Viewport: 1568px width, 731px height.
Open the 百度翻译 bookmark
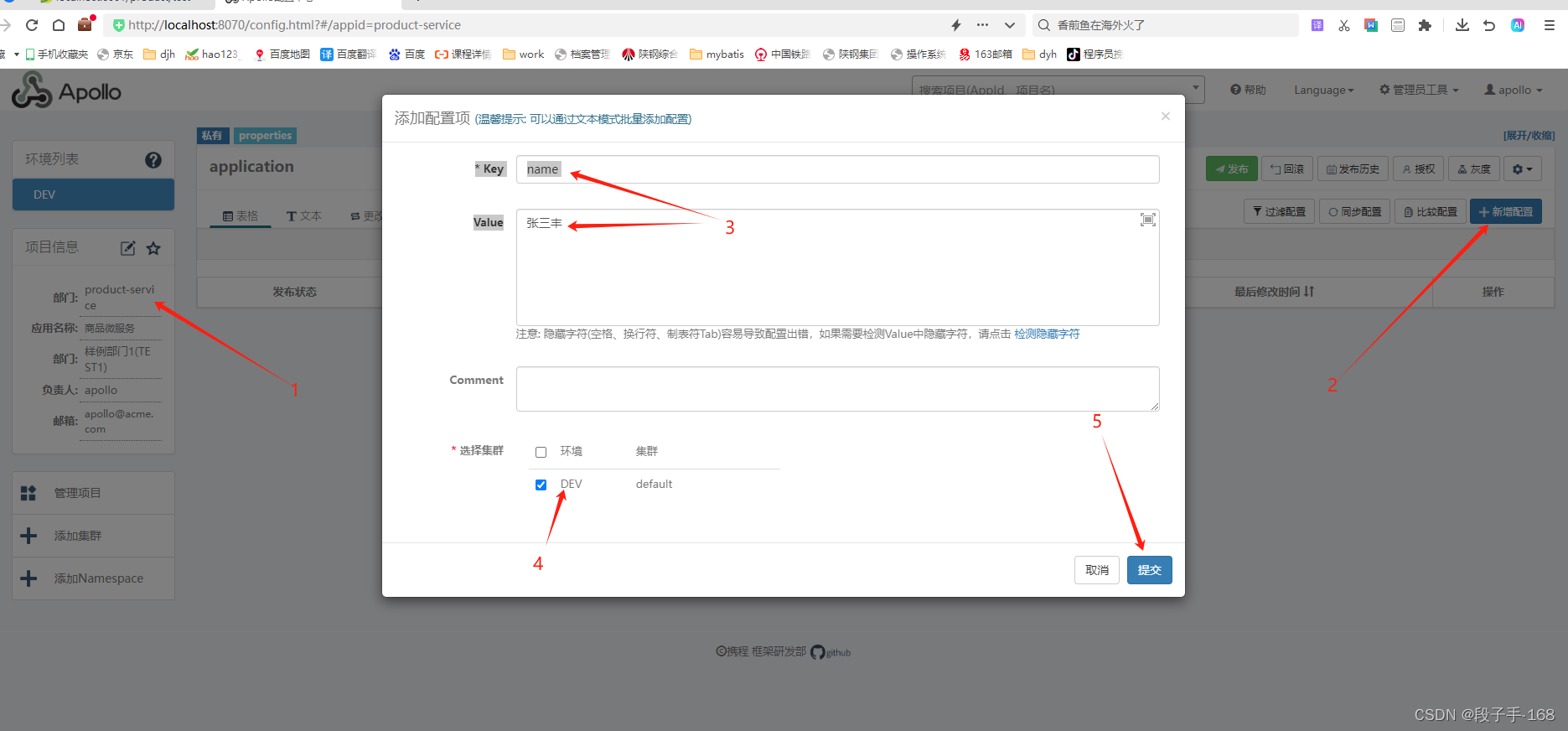(x=348, y=54)
